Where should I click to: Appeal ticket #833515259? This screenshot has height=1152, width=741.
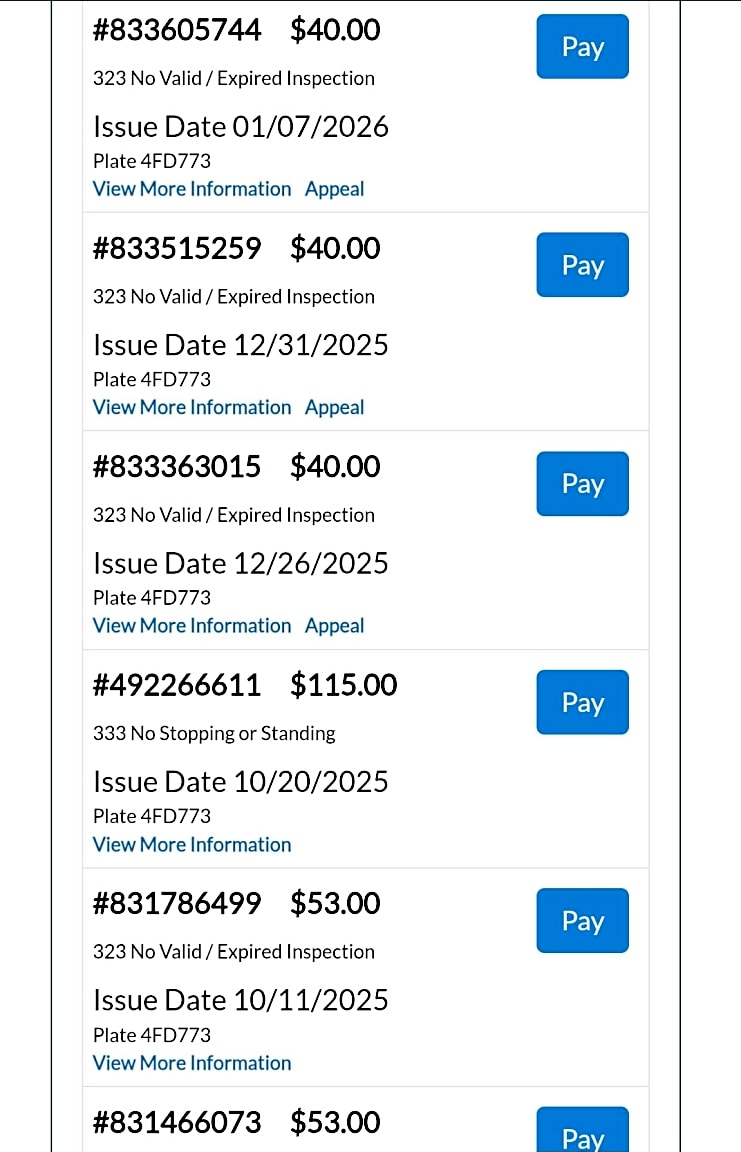334,407
